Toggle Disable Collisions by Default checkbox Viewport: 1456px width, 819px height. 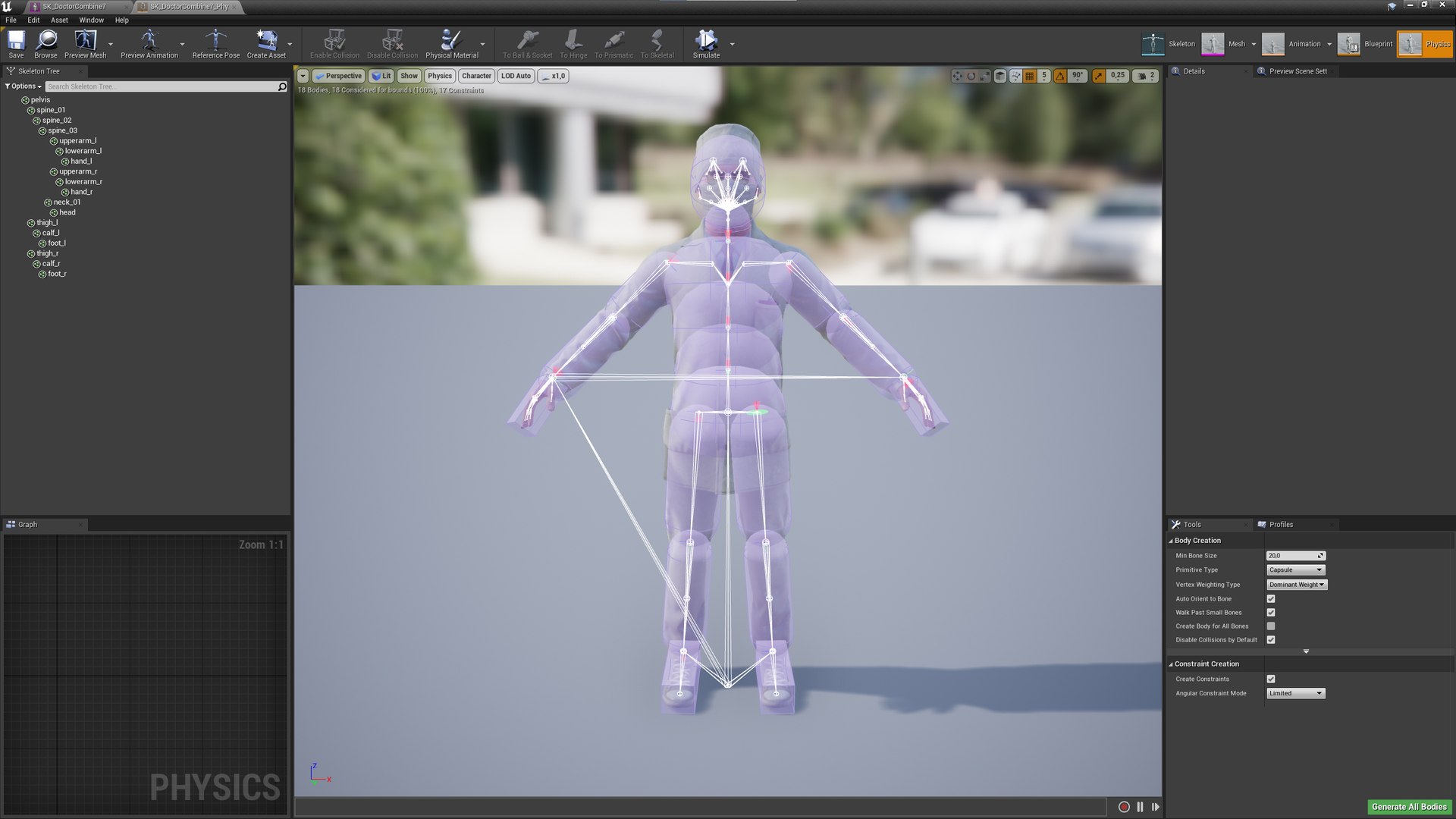pyautogui.click(x=1271, y=640)
